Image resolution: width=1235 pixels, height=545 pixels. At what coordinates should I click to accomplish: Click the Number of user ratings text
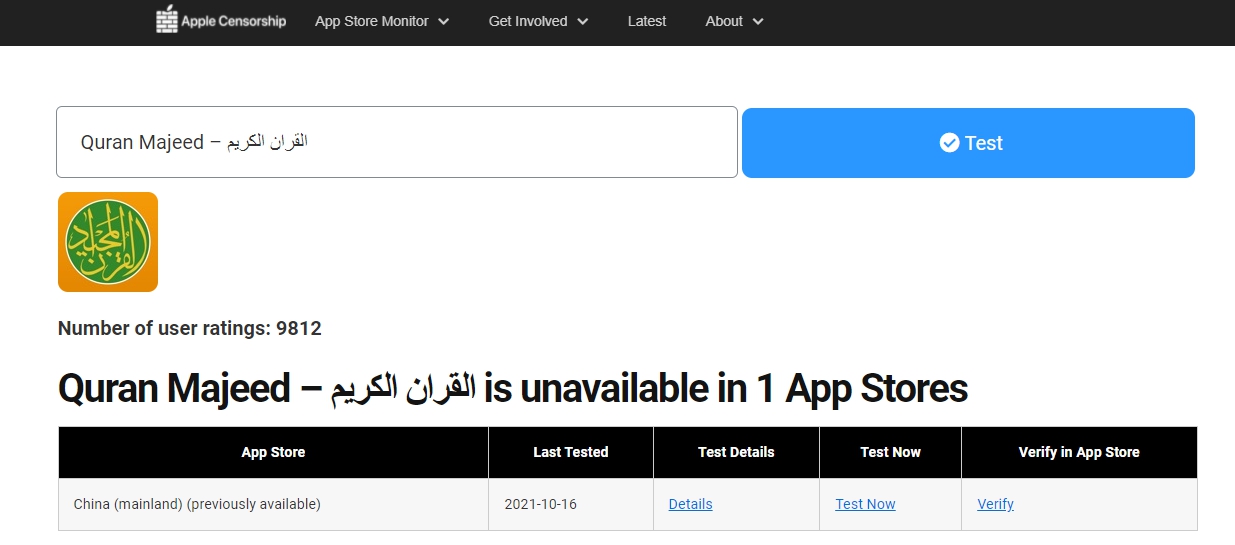pos(190,328)
